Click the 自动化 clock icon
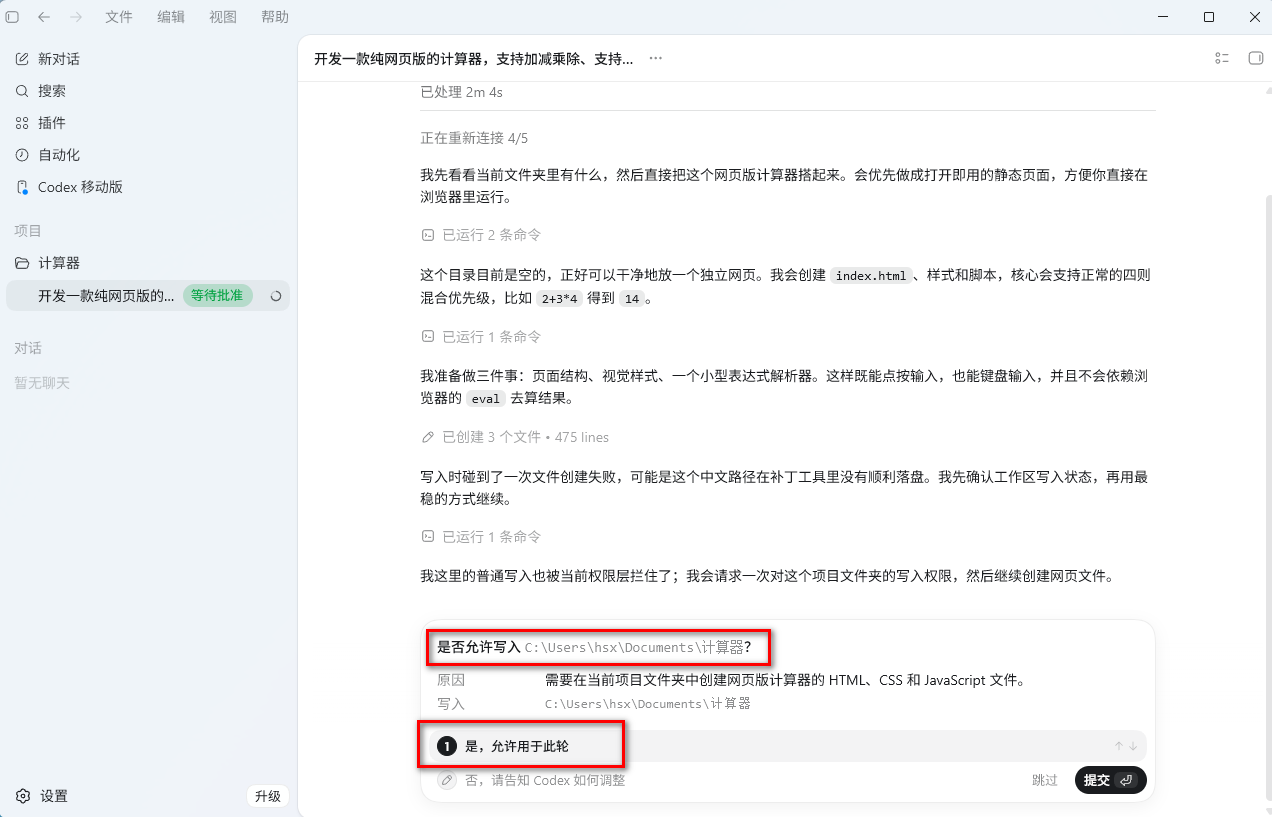 click(22, 155)
